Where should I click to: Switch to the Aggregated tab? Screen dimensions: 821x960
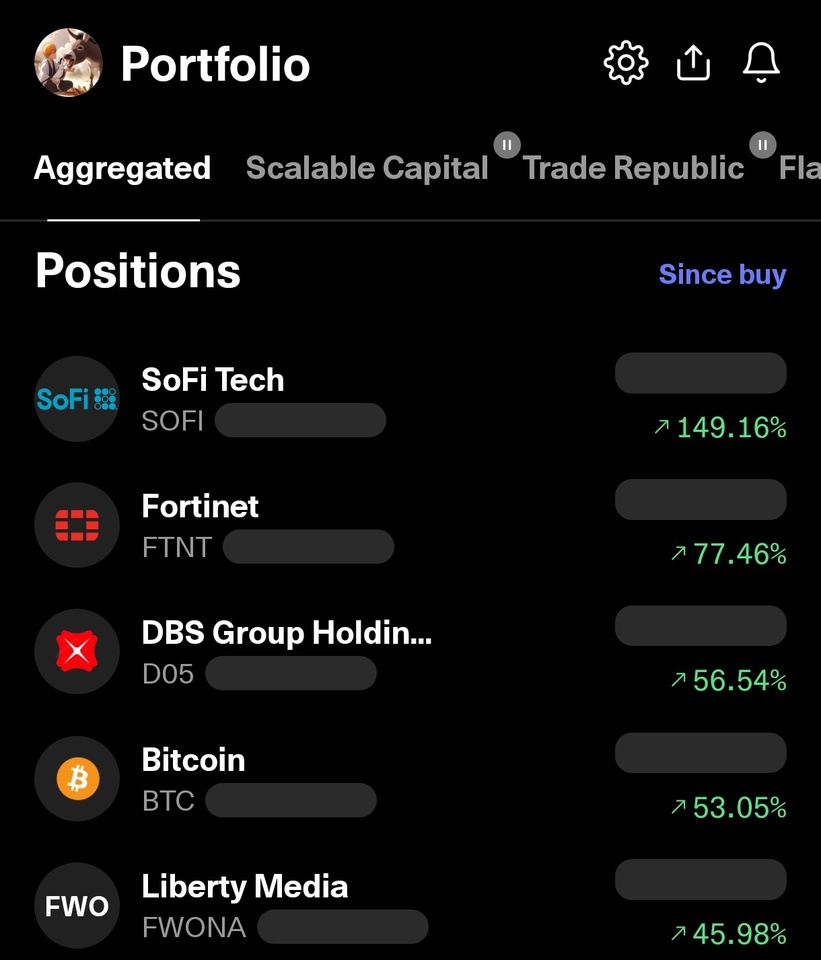[x=122, y=168]
